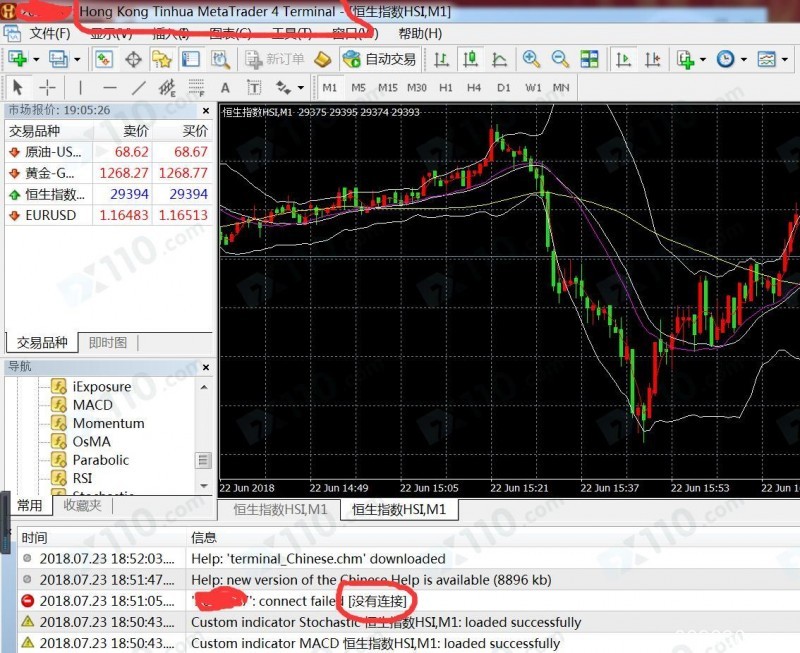This screenshot has width=800, height=653.
Task: Toggle the M15 timeframe button
Action: point(388,88)
